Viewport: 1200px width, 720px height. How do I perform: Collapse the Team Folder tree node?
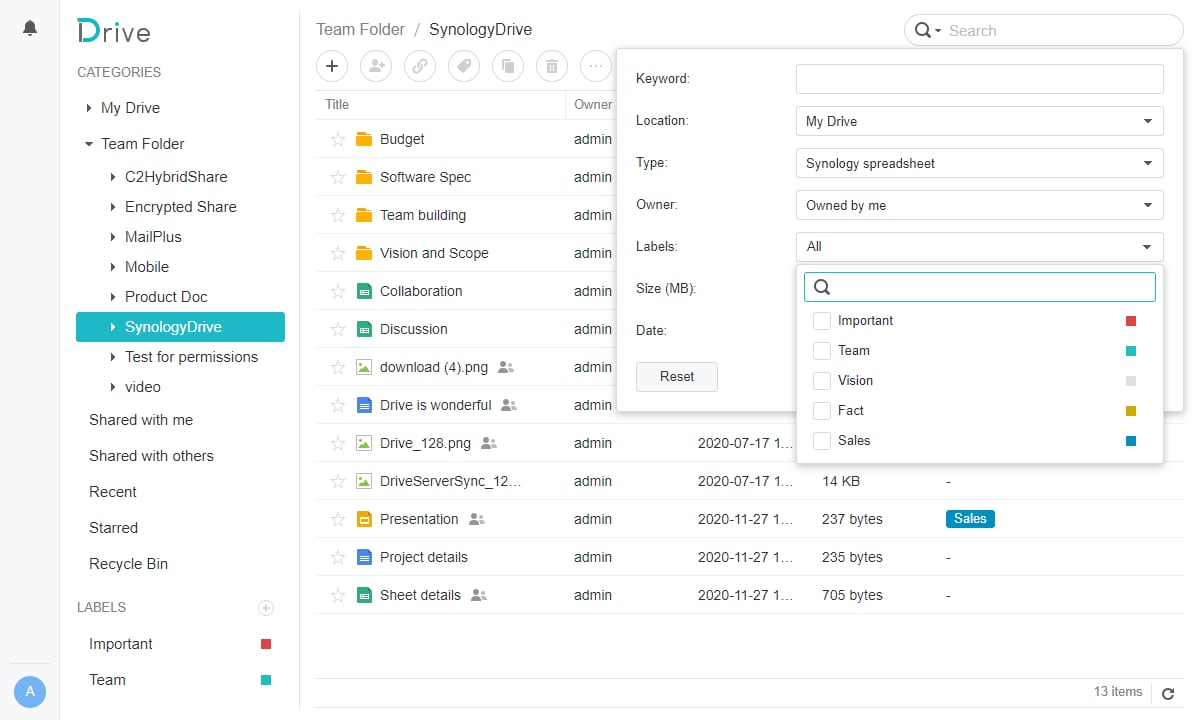[x=89, y=144]
